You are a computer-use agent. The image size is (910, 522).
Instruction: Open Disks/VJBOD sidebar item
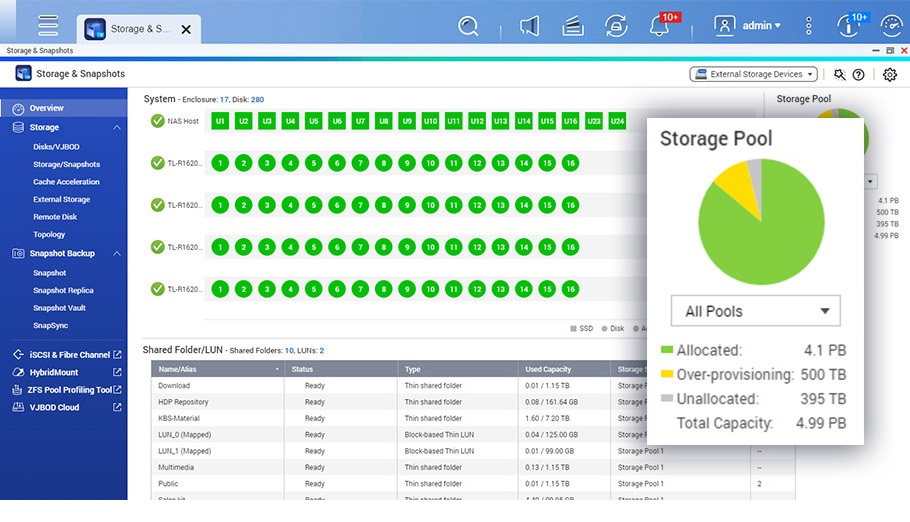click(x=56, y=147)
